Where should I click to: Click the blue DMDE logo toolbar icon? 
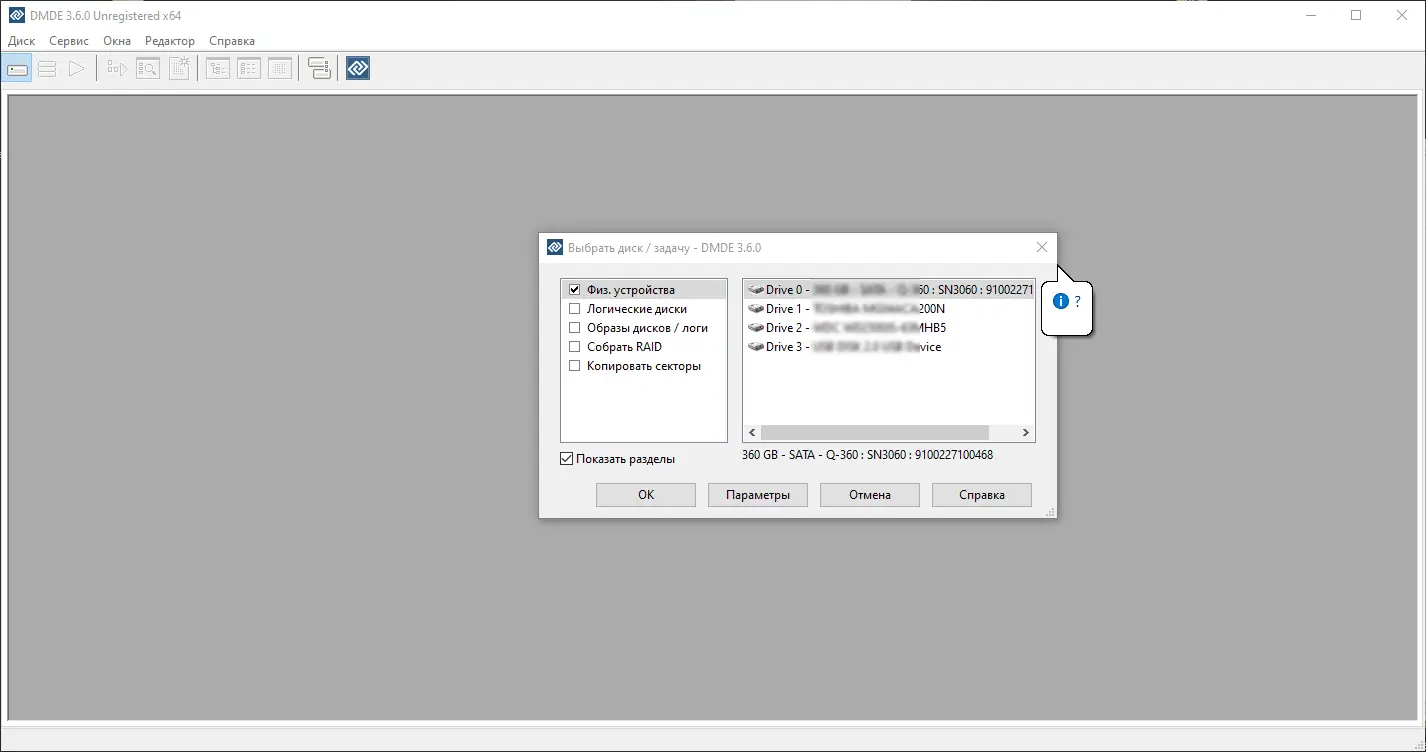[x=358, y=68]
